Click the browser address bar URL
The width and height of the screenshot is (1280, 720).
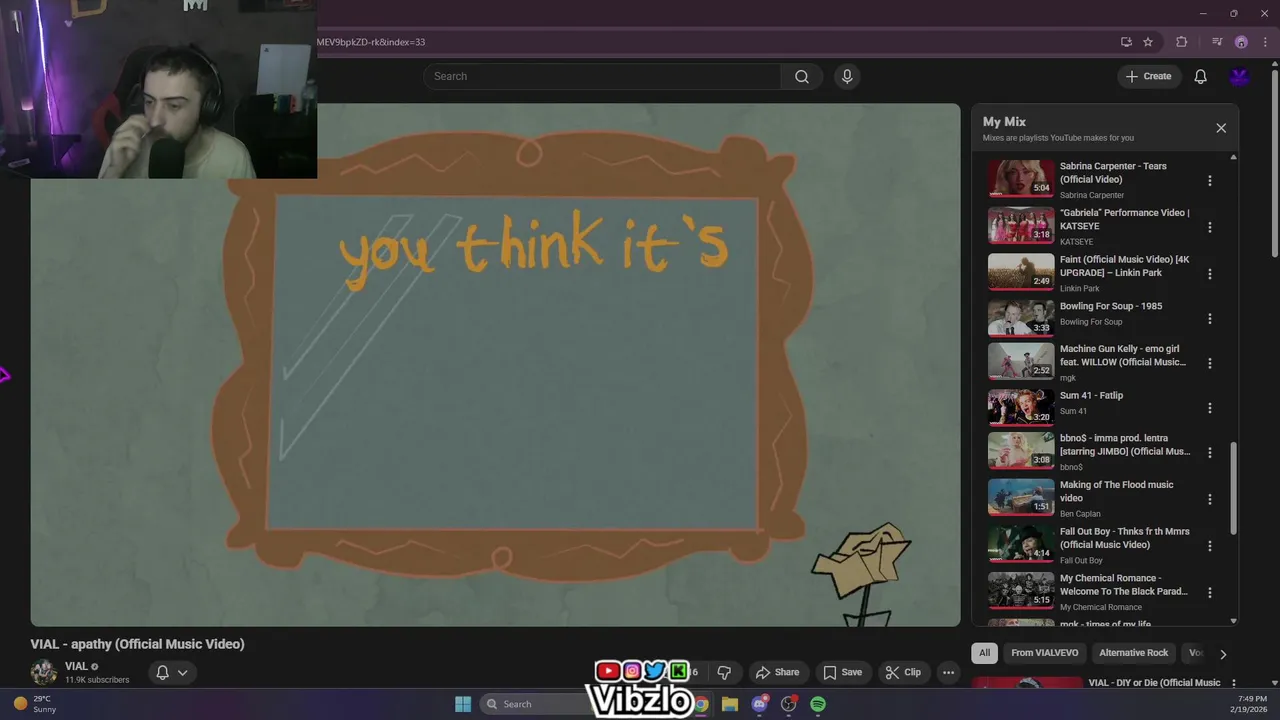coord(371,42)
